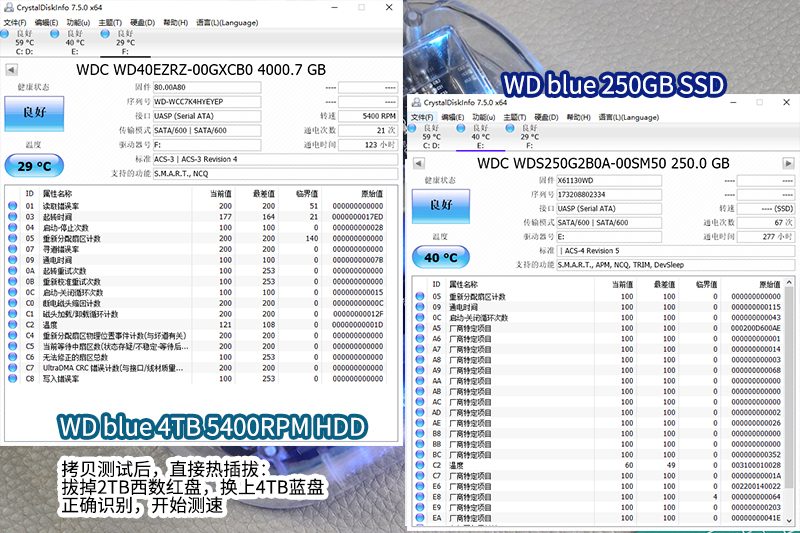Click status icon of C2 温度 row in left window
The width and height of the screenshot is (800, 533).
(x=12, y=325)
